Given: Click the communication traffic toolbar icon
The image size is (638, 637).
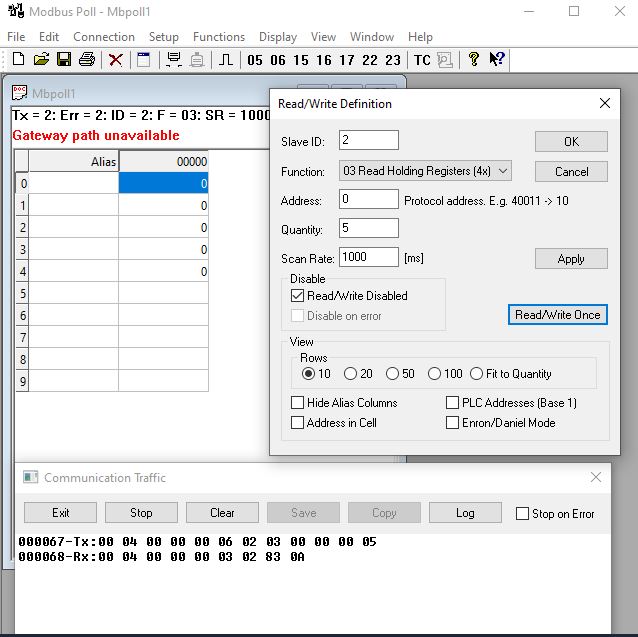Looking at the screenshot, I should point(445,60).
